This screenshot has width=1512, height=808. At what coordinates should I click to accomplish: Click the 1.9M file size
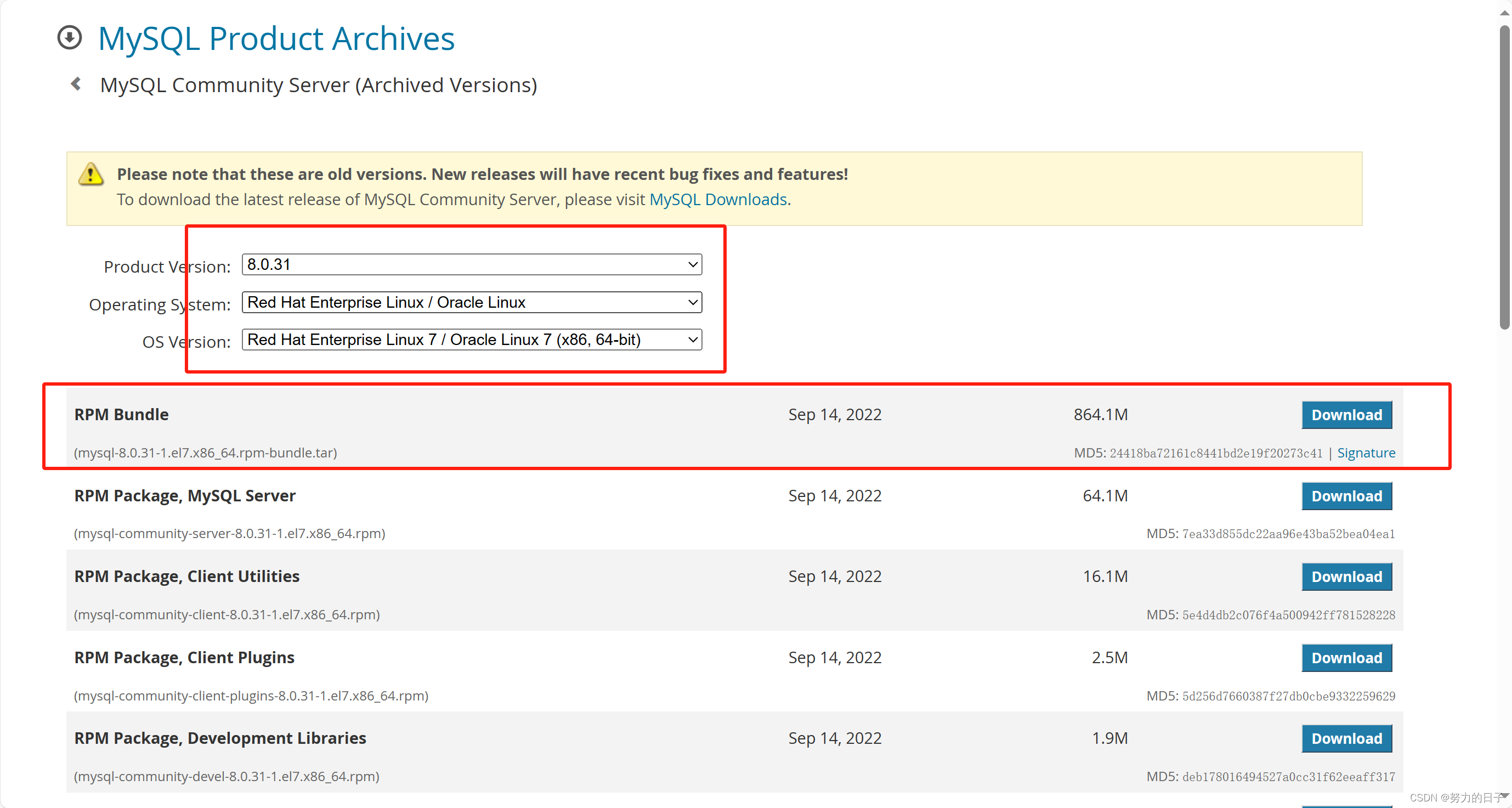(x=1110, y=738)
